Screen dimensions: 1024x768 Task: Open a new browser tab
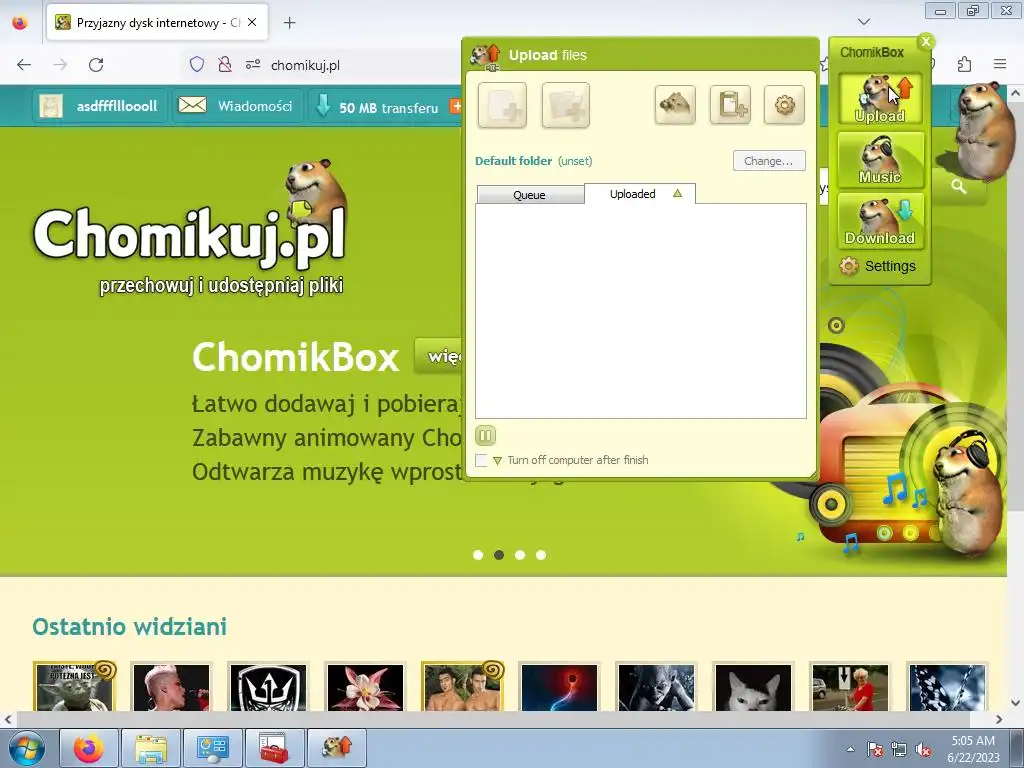coord(289,23)
